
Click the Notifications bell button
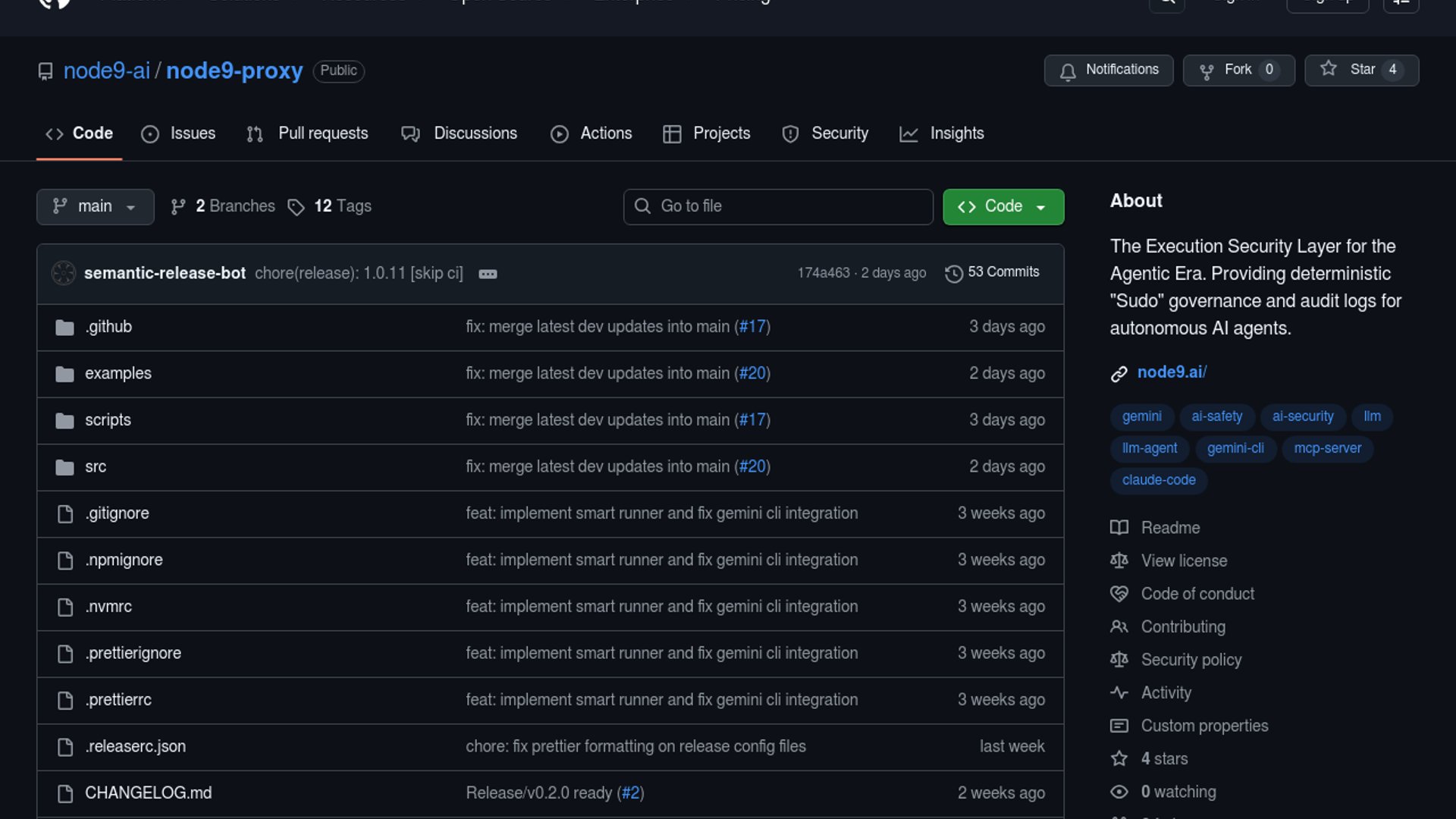(1108, 70)
